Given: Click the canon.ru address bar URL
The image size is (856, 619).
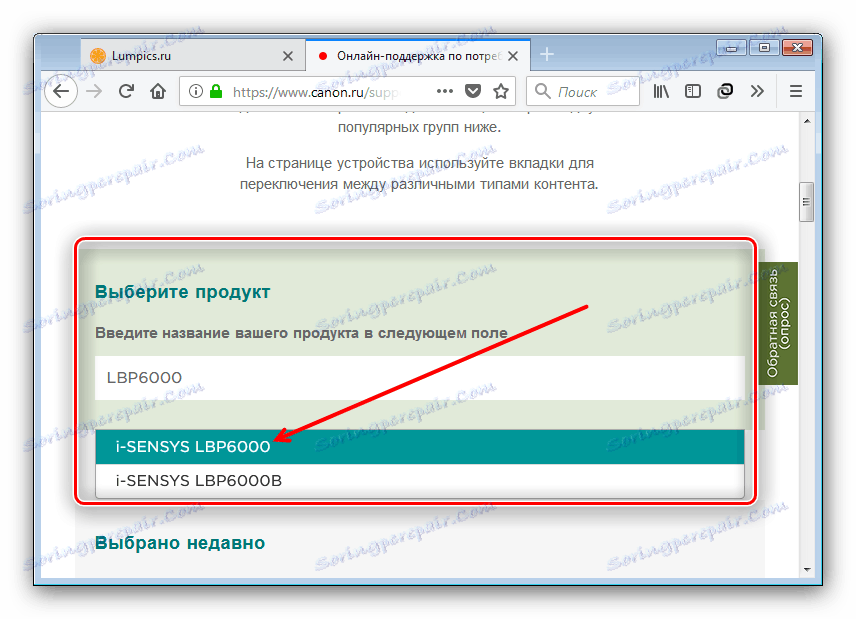Looking at the screenshot, I should tap(316, 92).
